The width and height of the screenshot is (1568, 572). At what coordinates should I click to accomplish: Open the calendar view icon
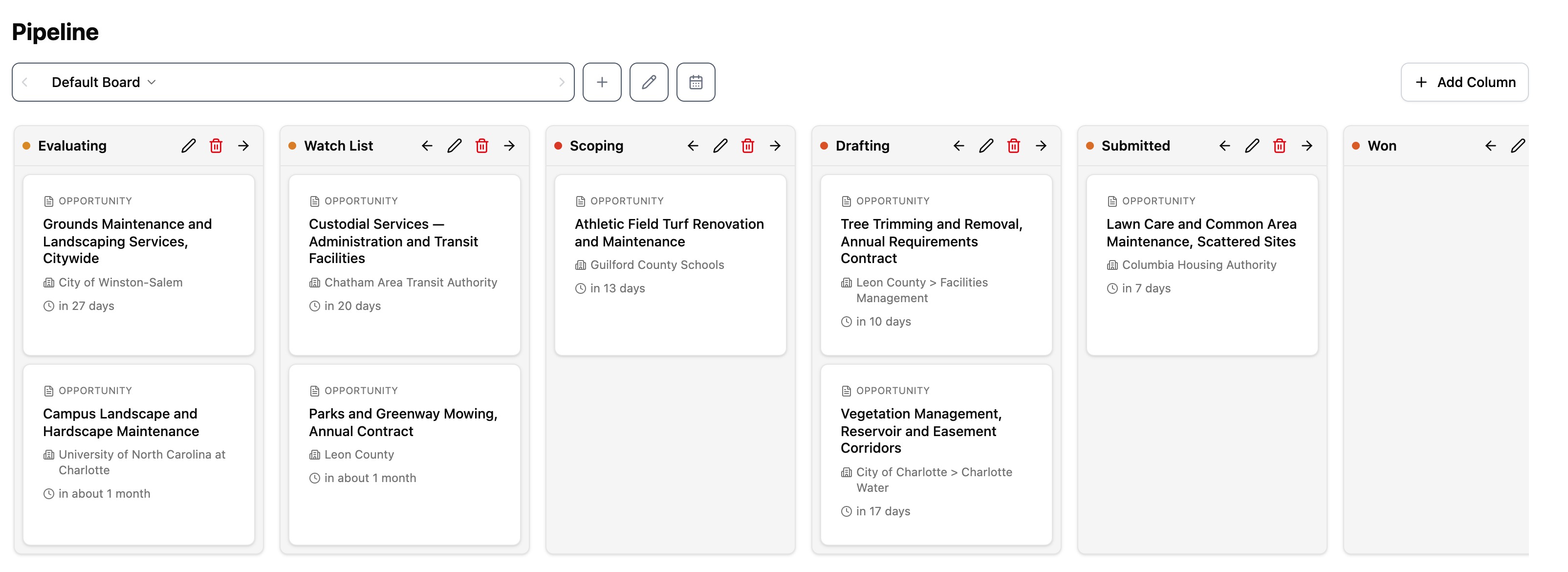pyautogui.click(x=695, y=82)
